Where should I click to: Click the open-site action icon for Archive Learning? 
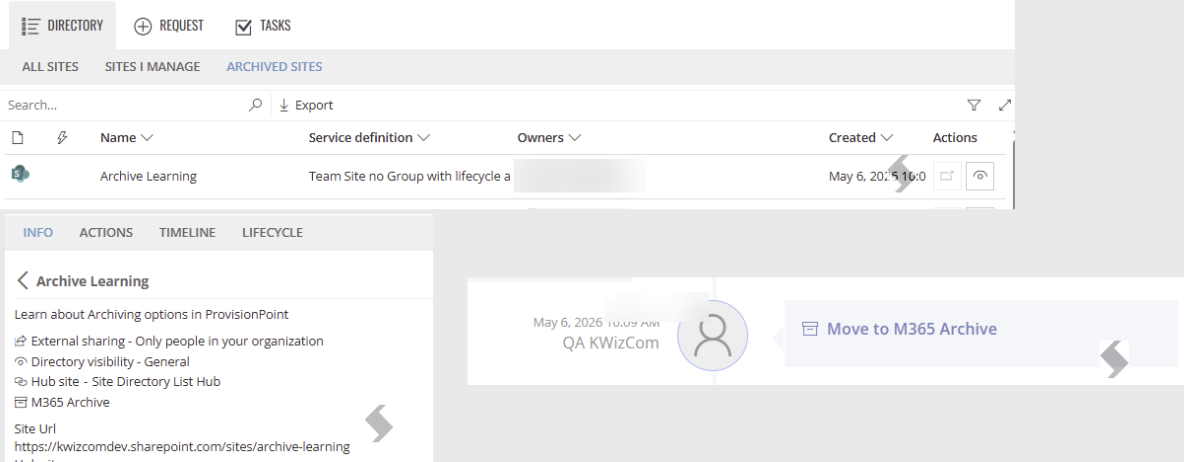(946, 176)
